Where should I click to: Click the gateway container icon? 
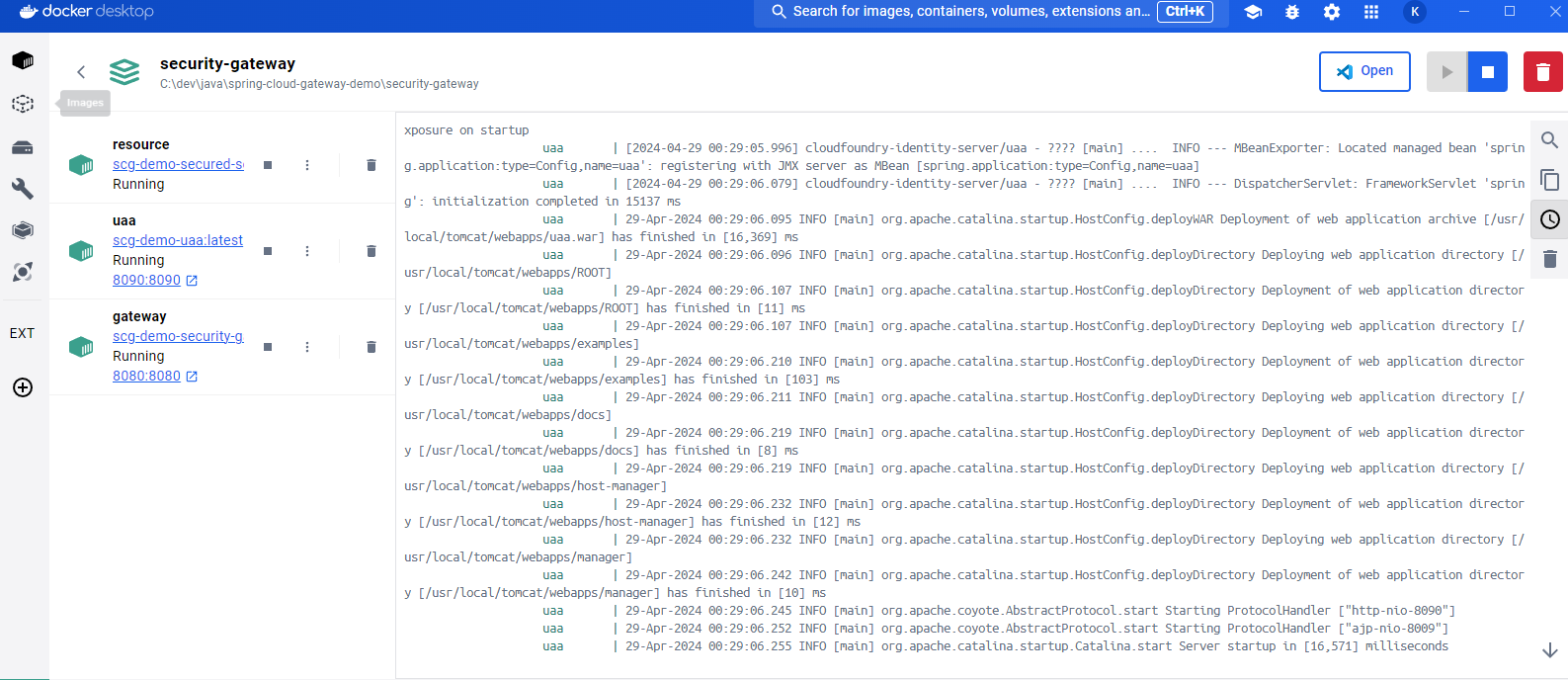click(x=81, y=347)
